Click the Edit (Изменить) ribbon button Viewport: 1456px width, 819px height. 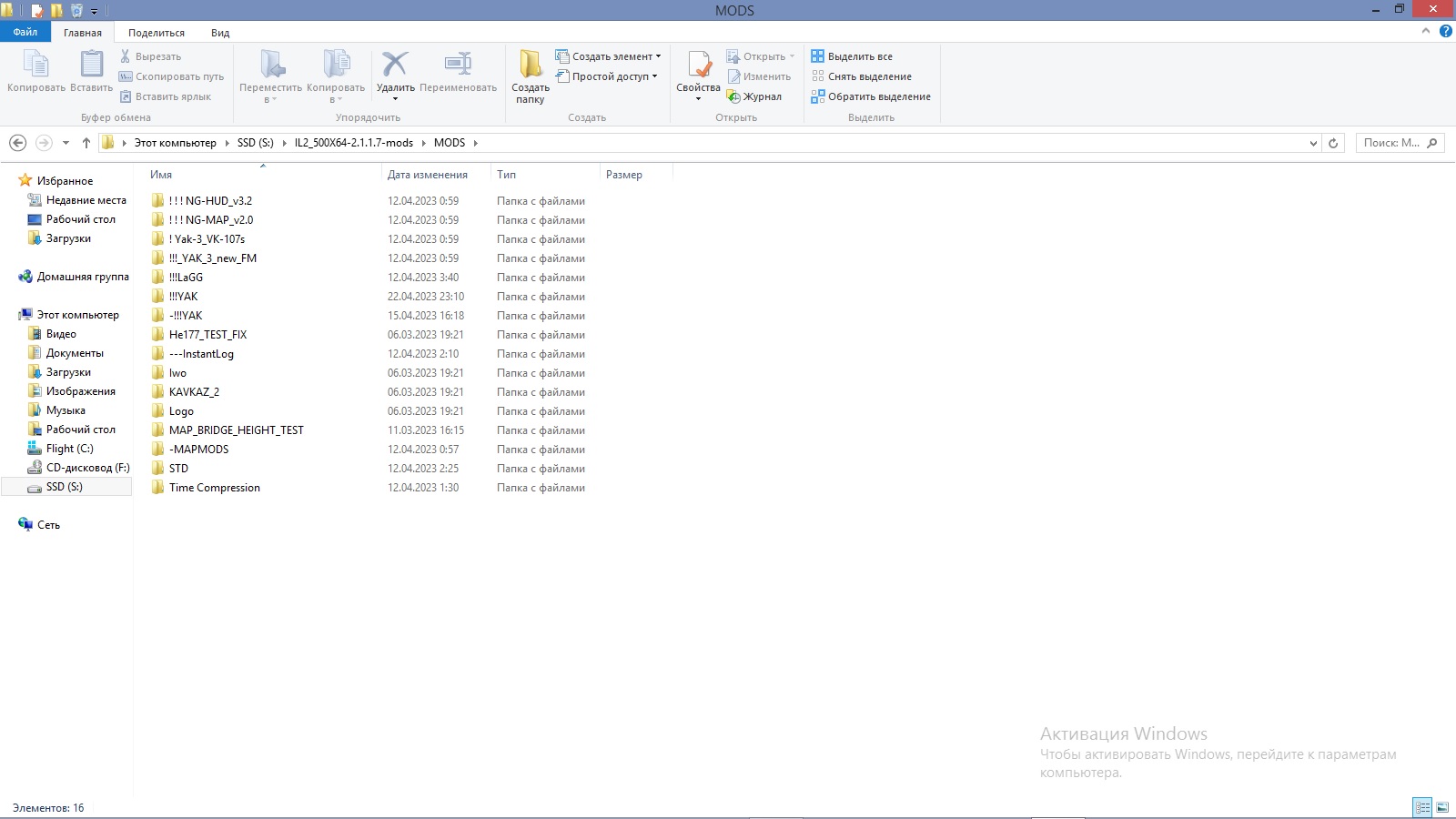tap(759, 76)
